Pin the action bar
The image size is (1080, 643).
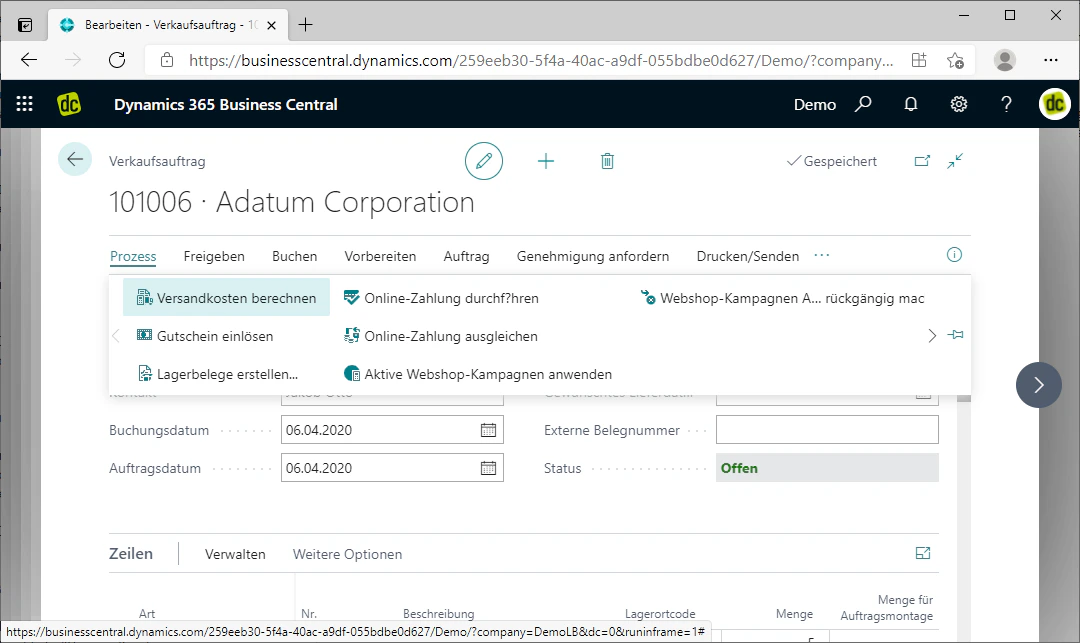pos(955,335)
